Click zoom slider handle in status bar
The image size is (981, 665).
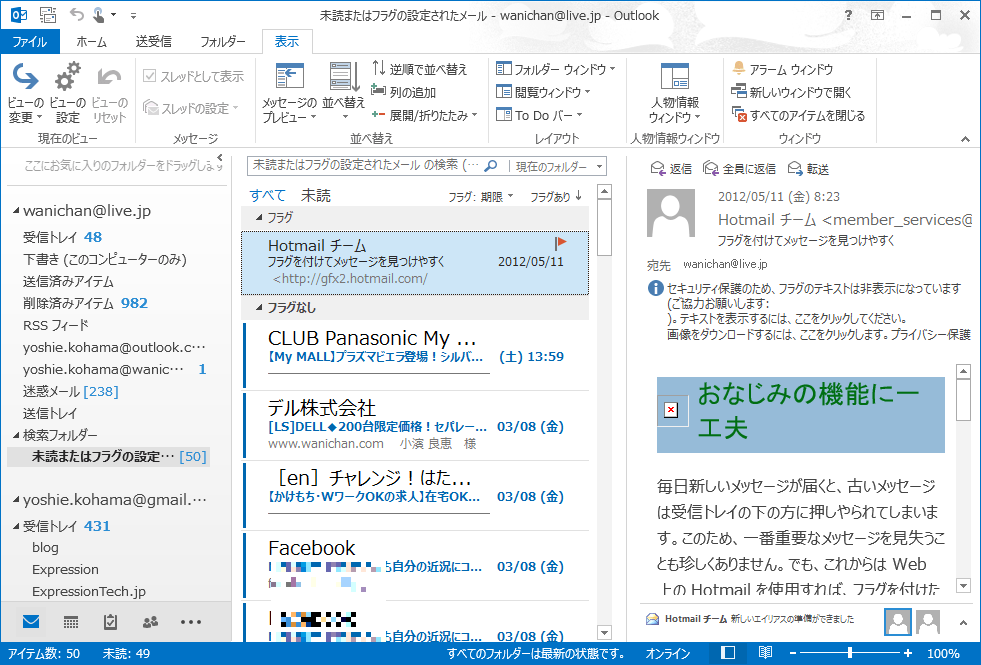pyautogui.click(x=850, y=653)
